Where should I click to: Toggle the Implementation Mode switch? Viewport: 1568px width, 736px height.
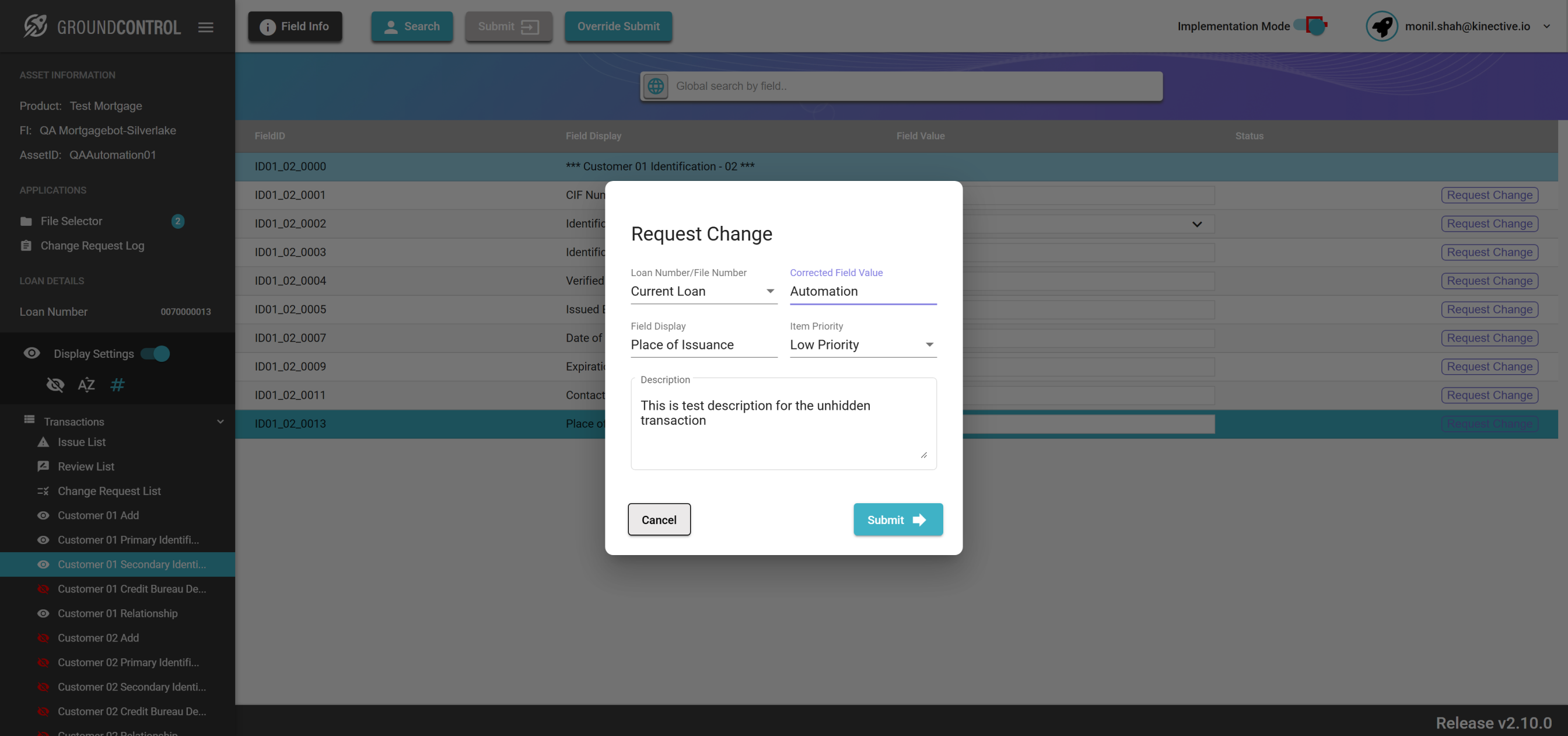[1311, 26]
